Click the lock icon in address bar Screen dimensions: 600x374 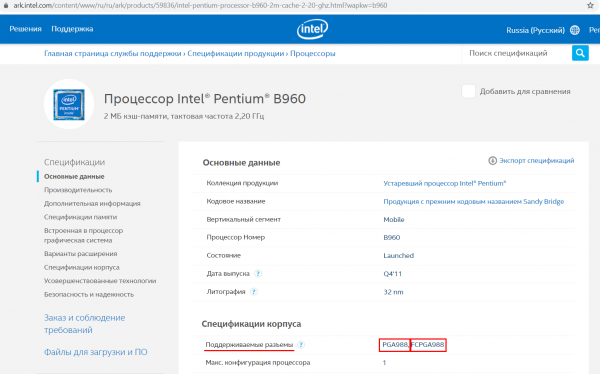click(6, 5)
